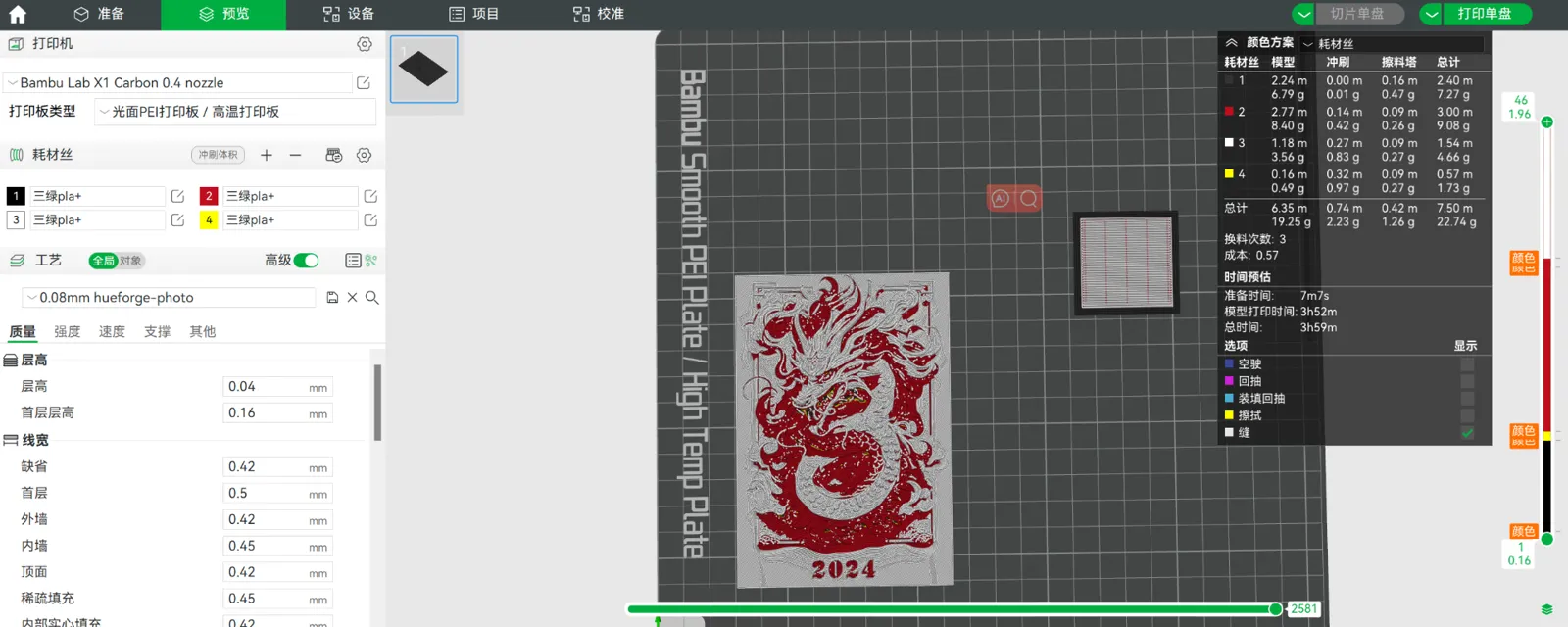Select the plate 1 thumbnail
The width and height of the screenshot is (1568, 627).
click(x=424, y=70)
